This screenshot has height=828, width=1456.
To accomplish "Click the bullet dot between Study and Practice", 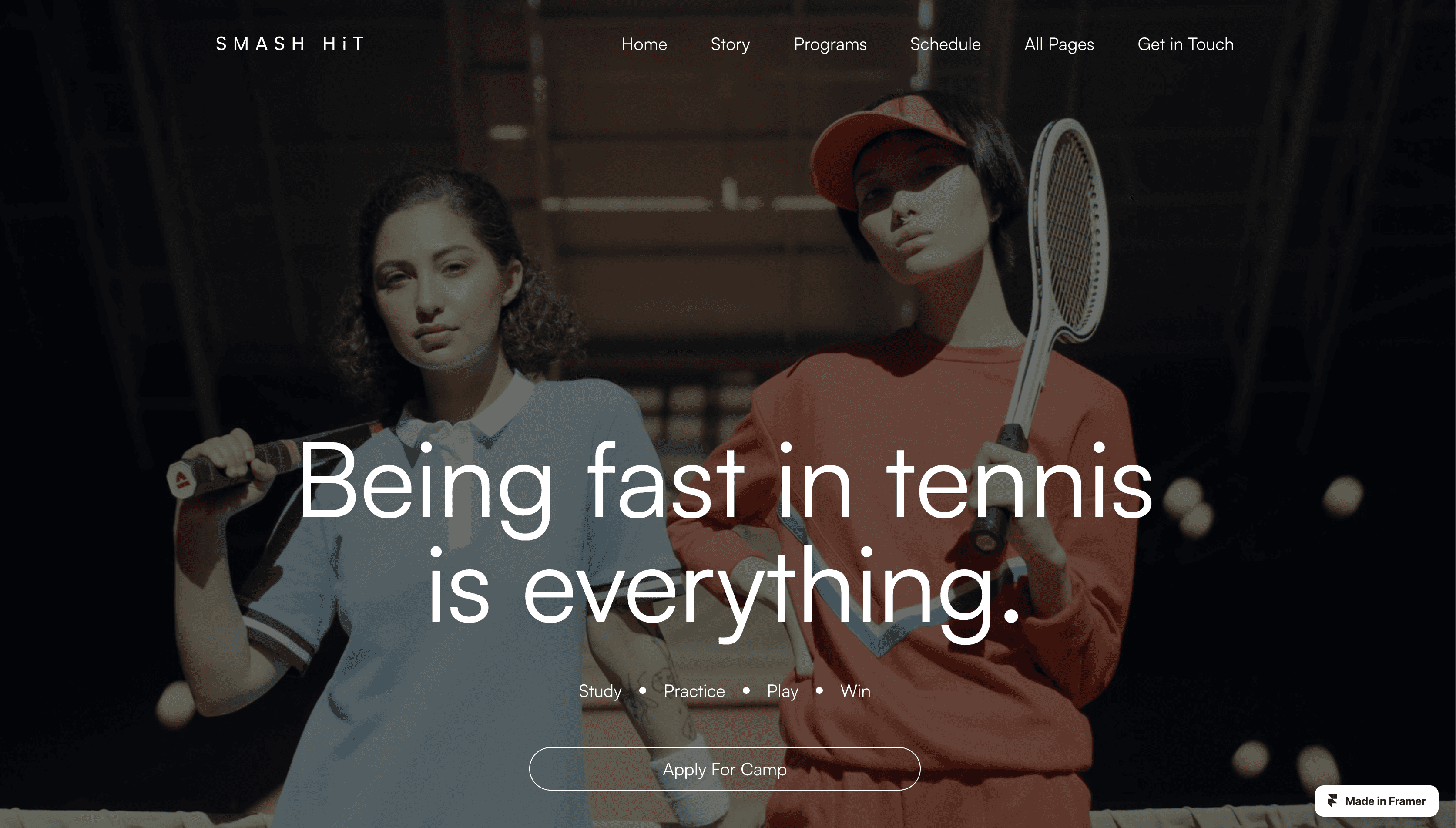I will click(643, 690).
